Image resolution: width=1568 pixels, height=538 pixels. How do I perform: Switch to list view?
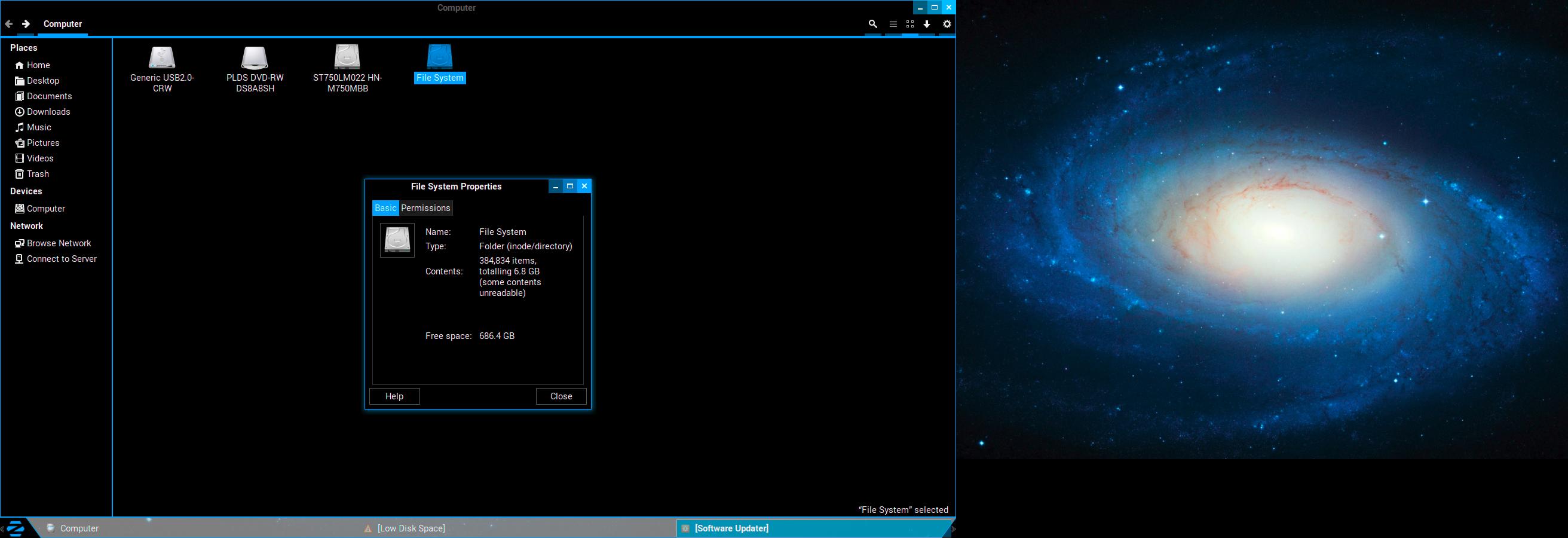click(x=893, y=25)
